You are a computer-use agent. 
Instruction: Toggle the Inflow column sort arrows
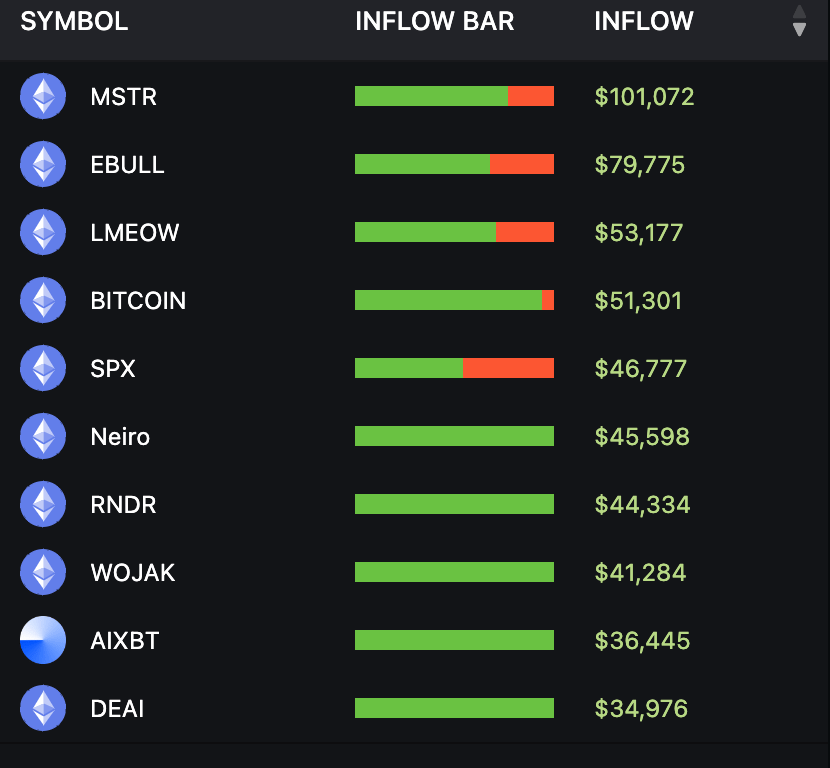(x=799, y=21)
